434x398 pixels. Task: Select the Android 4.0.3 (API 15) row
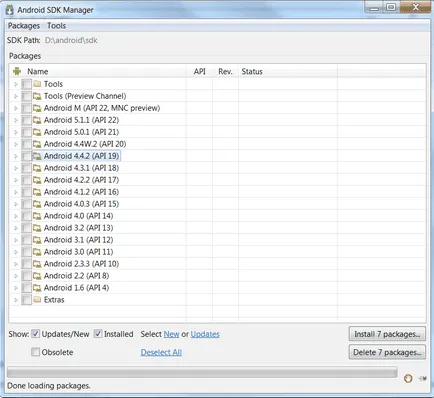point(81,204)
